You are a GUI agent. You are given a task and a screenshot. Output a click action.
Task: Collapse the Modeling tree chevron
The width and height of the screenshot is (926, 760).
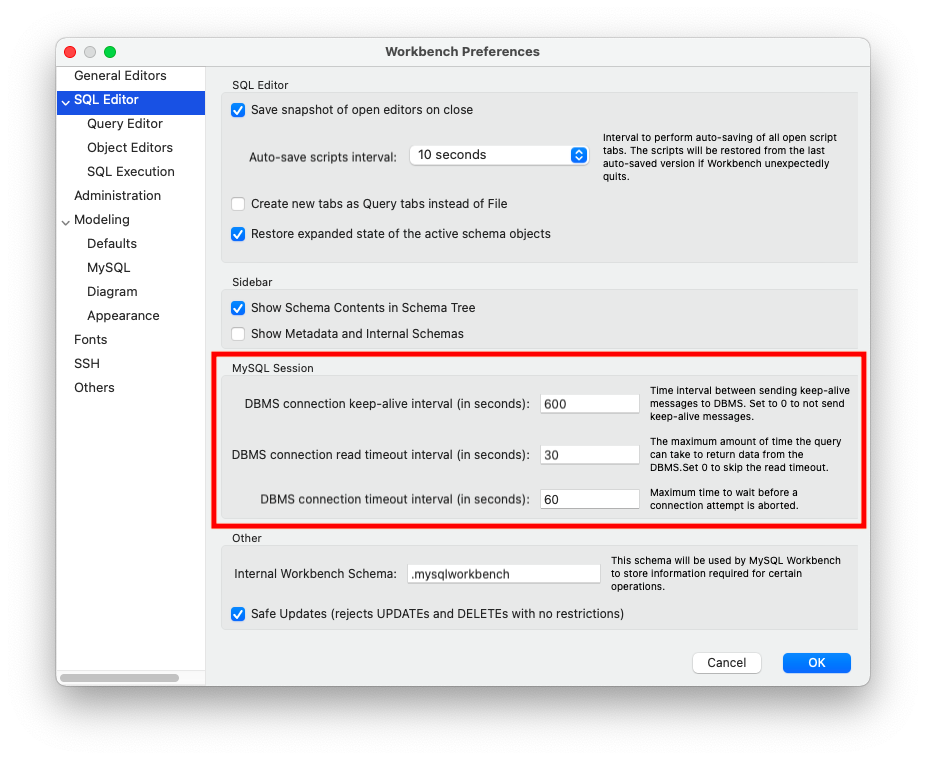pos(66,221)
